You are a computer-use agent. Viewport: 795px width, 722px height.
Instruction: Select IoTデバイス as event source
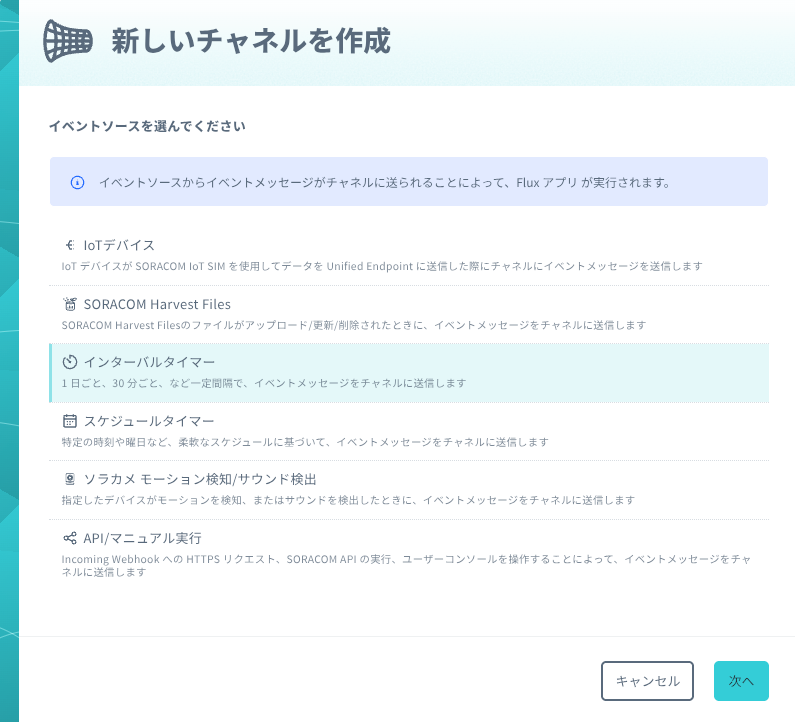click(119, 245)
